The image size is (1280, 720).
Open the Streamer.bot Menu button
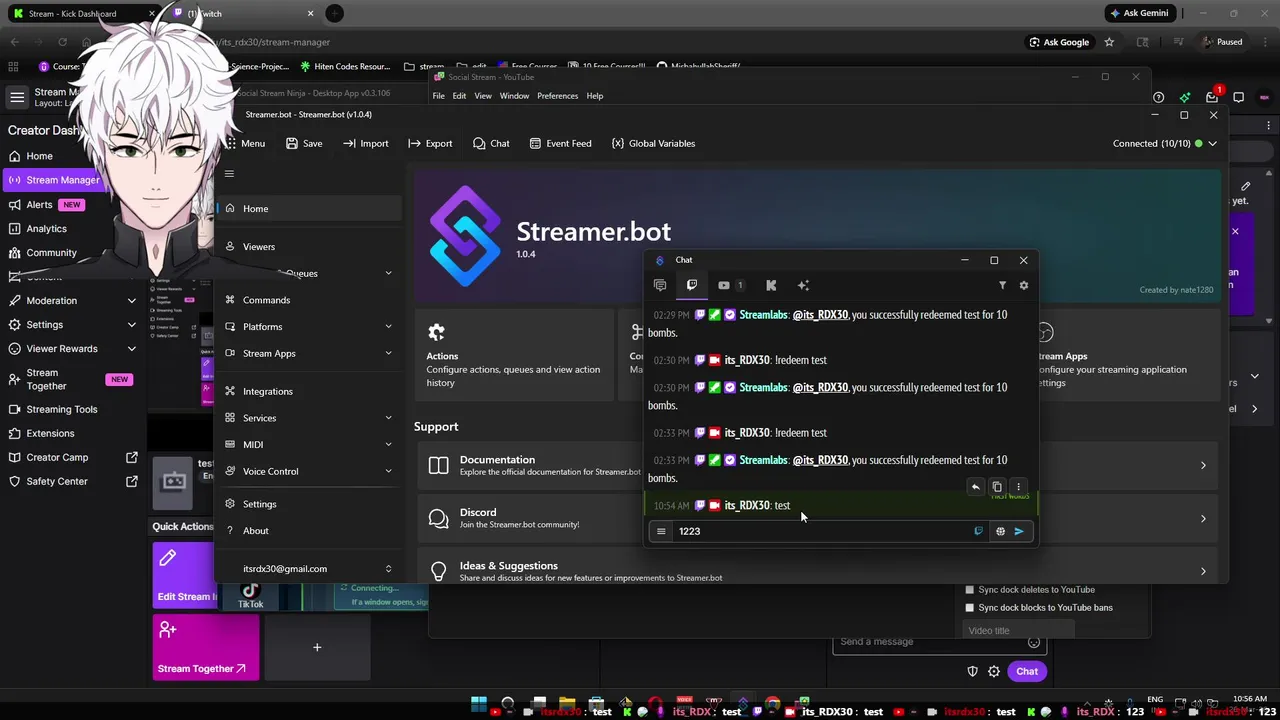(x=246, y=143)
